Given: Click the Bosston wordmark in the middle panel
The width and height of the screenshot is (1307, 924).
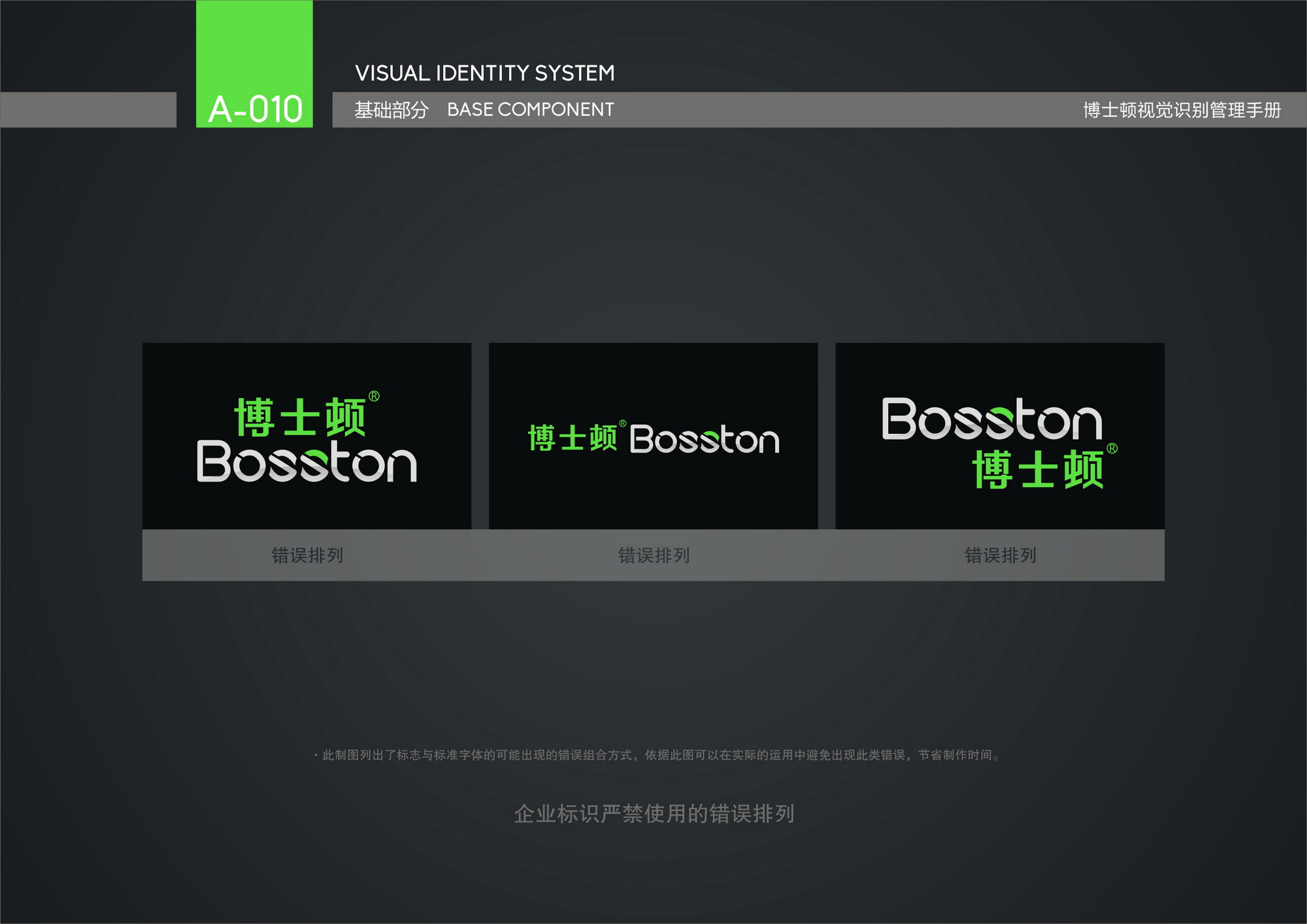Looking at the screenshot, I should (704, 438).
